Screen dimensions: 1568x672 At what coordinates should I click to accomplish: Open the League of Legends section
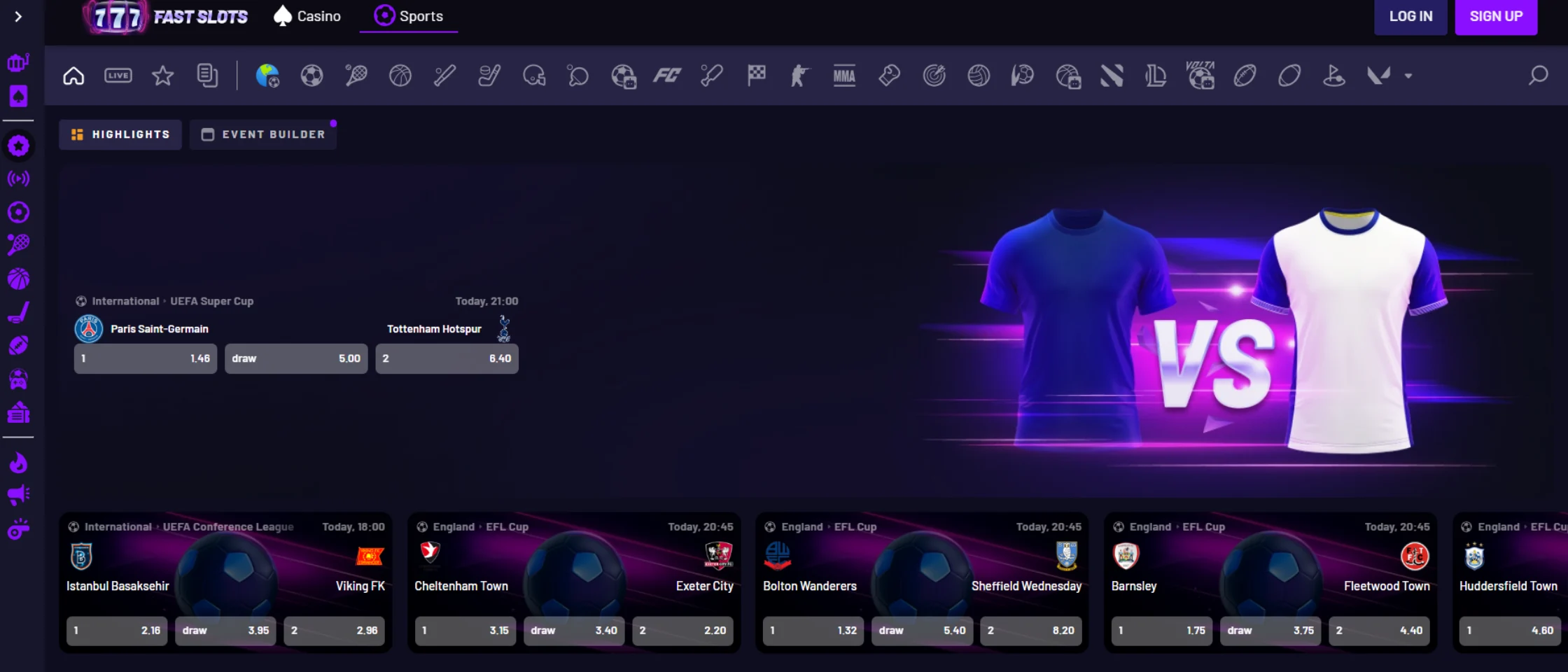1156,76
